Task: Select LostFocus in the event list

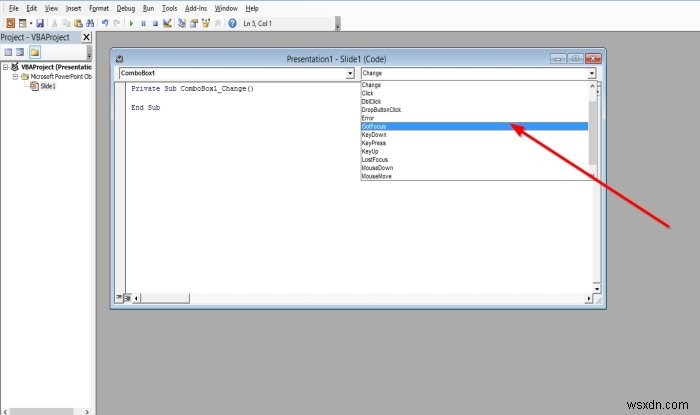Action: click(475, 160)
